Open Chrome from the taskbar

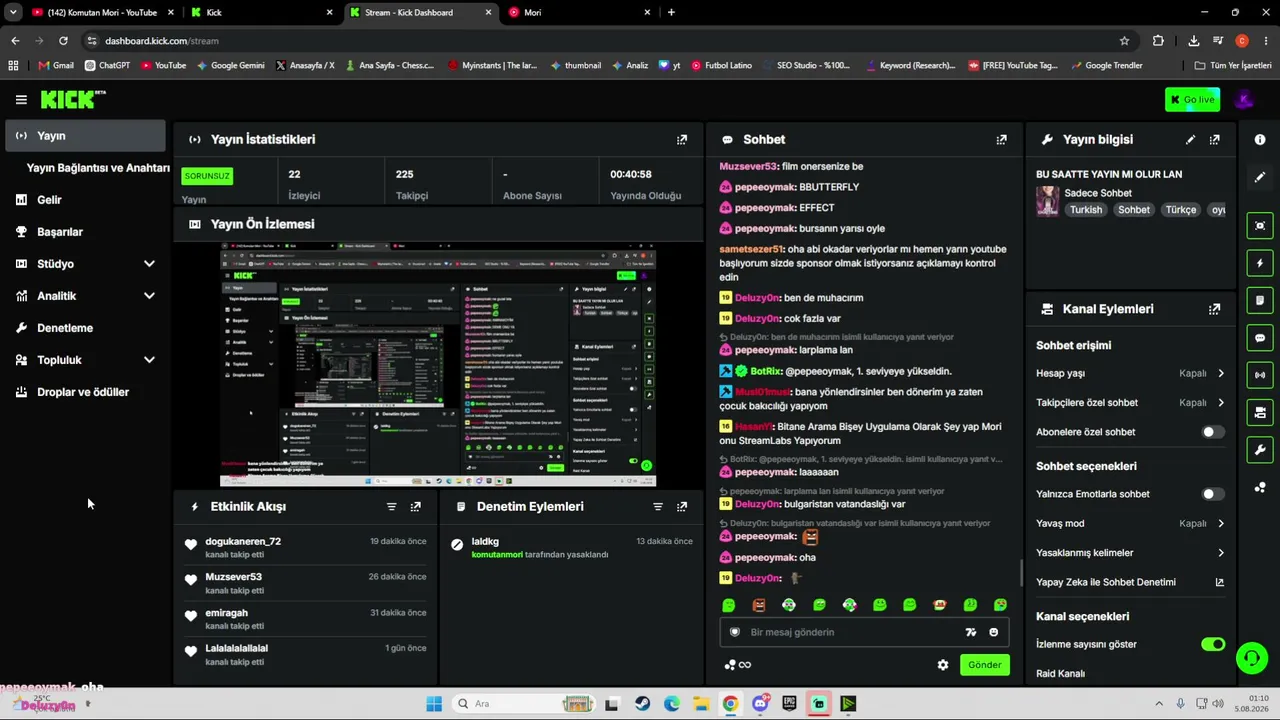730,704
